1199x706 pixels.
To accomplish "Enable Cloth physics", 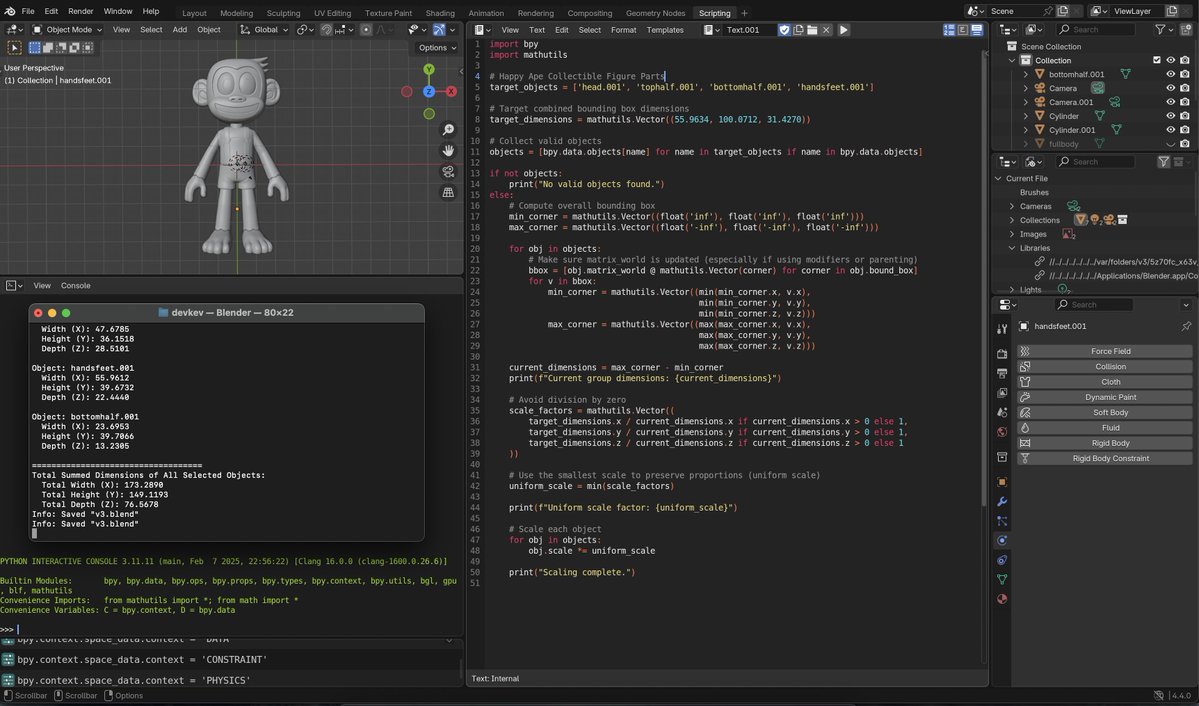I will (x=1104, y=382).
